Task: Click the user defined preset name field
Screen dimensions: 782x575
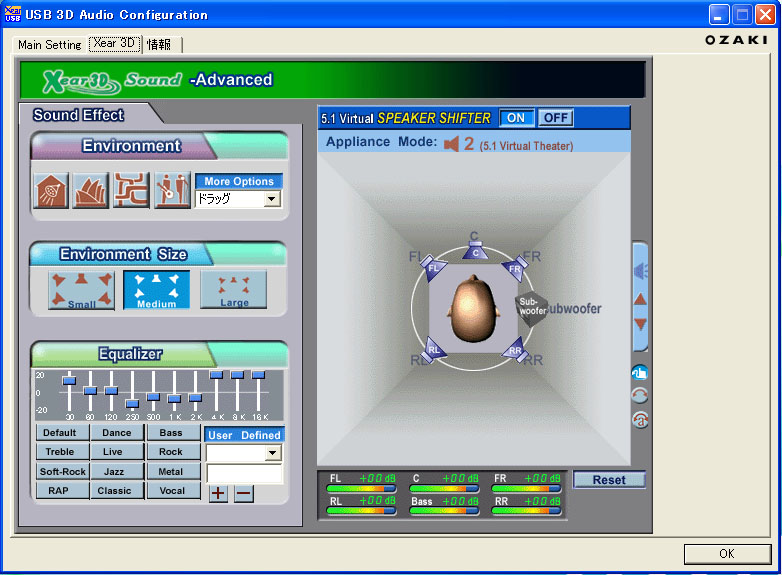Action: (244, 474)
